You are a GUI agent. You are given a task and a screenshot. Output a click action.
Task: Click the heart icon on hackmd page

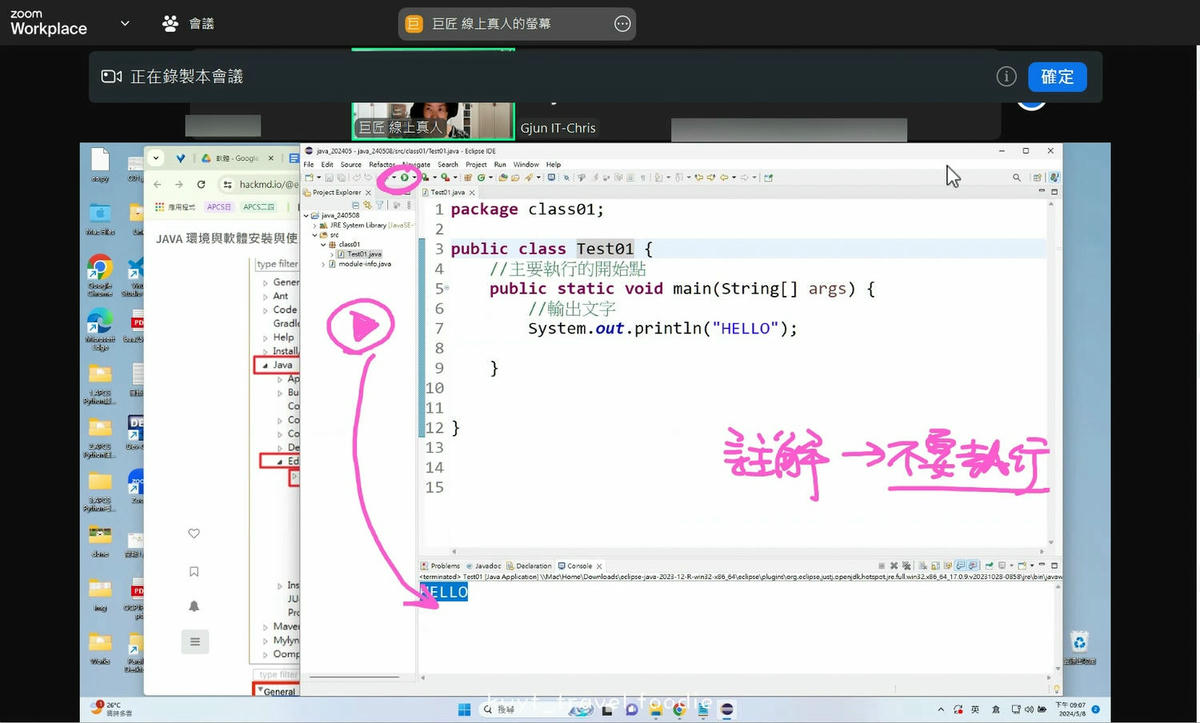[194, 534]
